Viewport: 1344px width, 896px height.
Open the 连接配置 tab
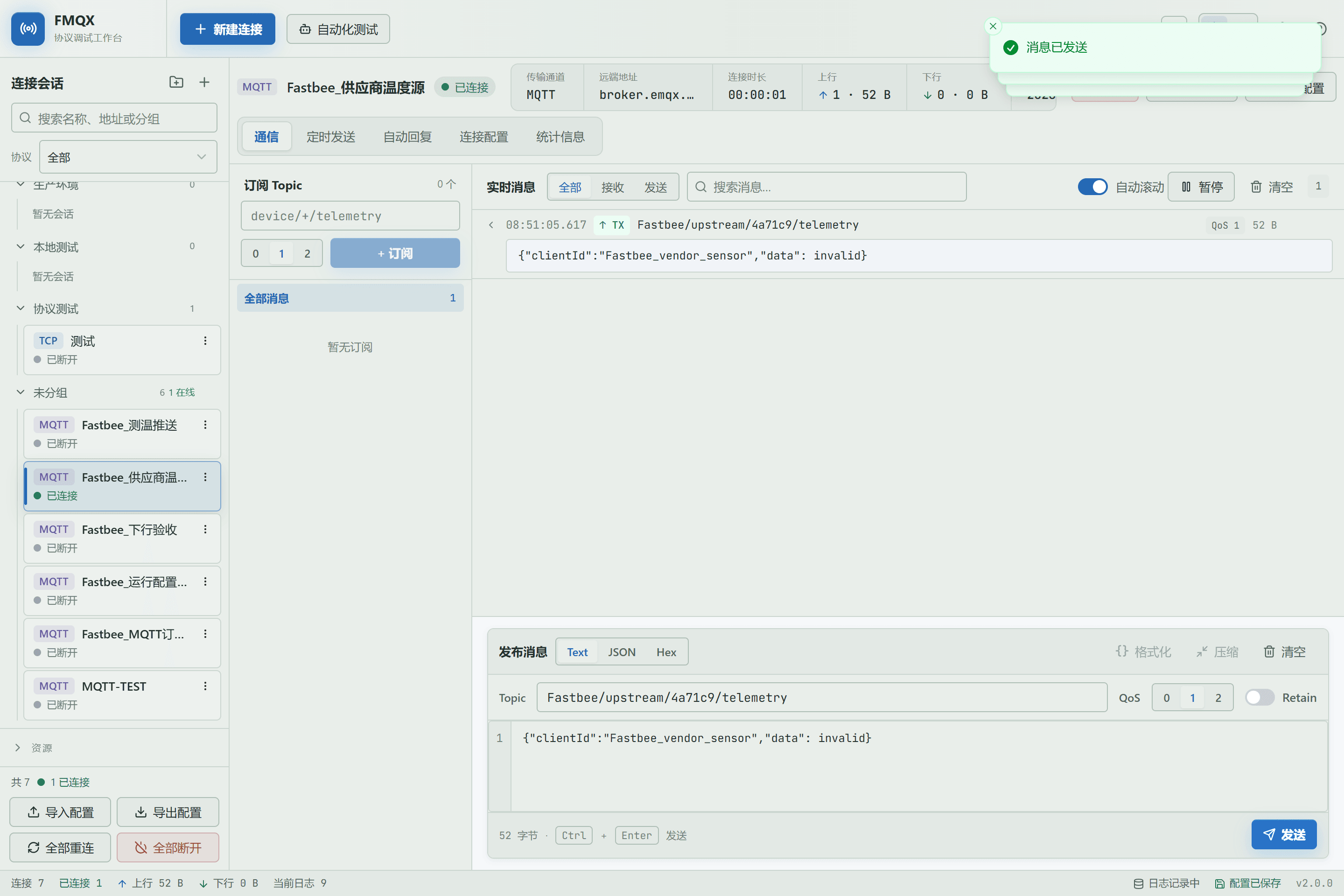coord(484,137)
